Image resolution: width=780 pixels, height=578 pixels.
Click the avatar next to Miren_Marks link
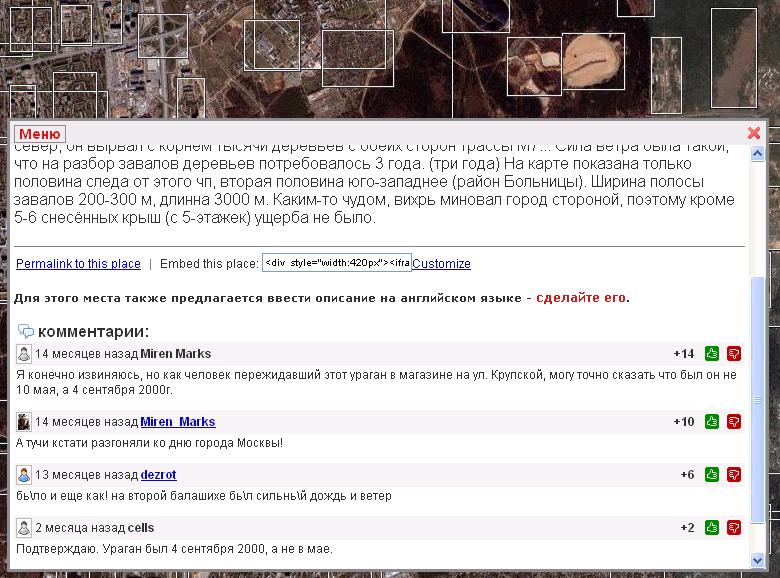point(24,422)
